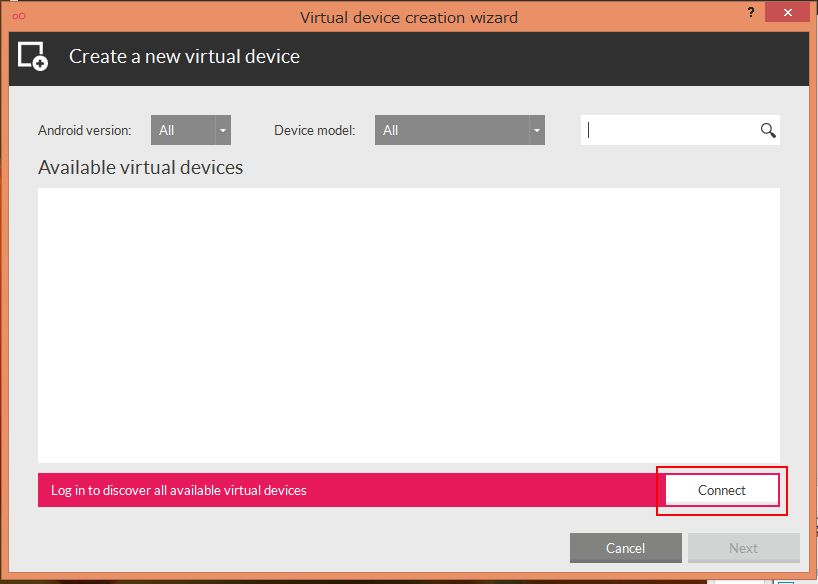Click the 'Android version:' label
818x584 pixels.
click(85, 130)
